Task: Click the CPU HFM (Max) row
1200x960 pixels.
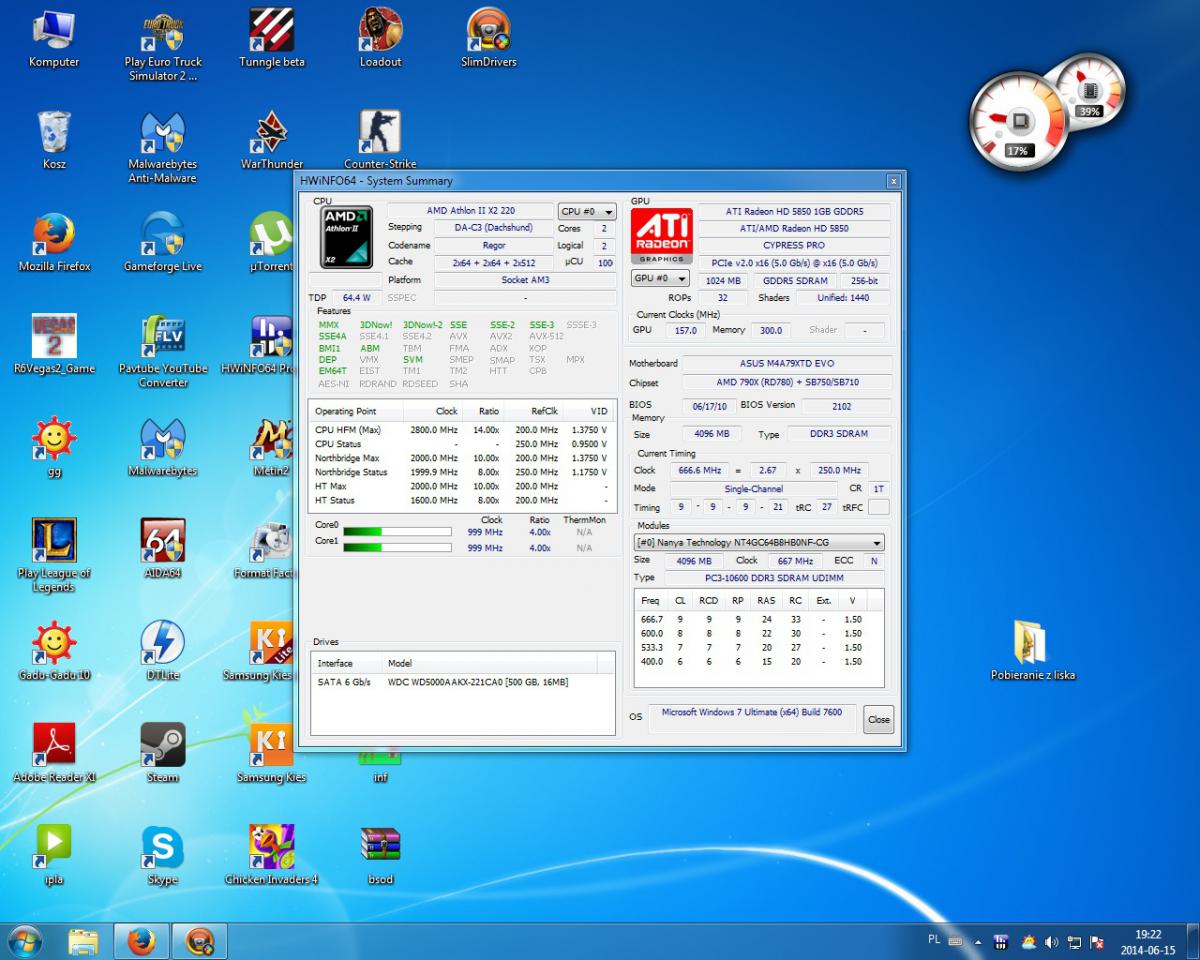Action: click(x=461, y=429)
